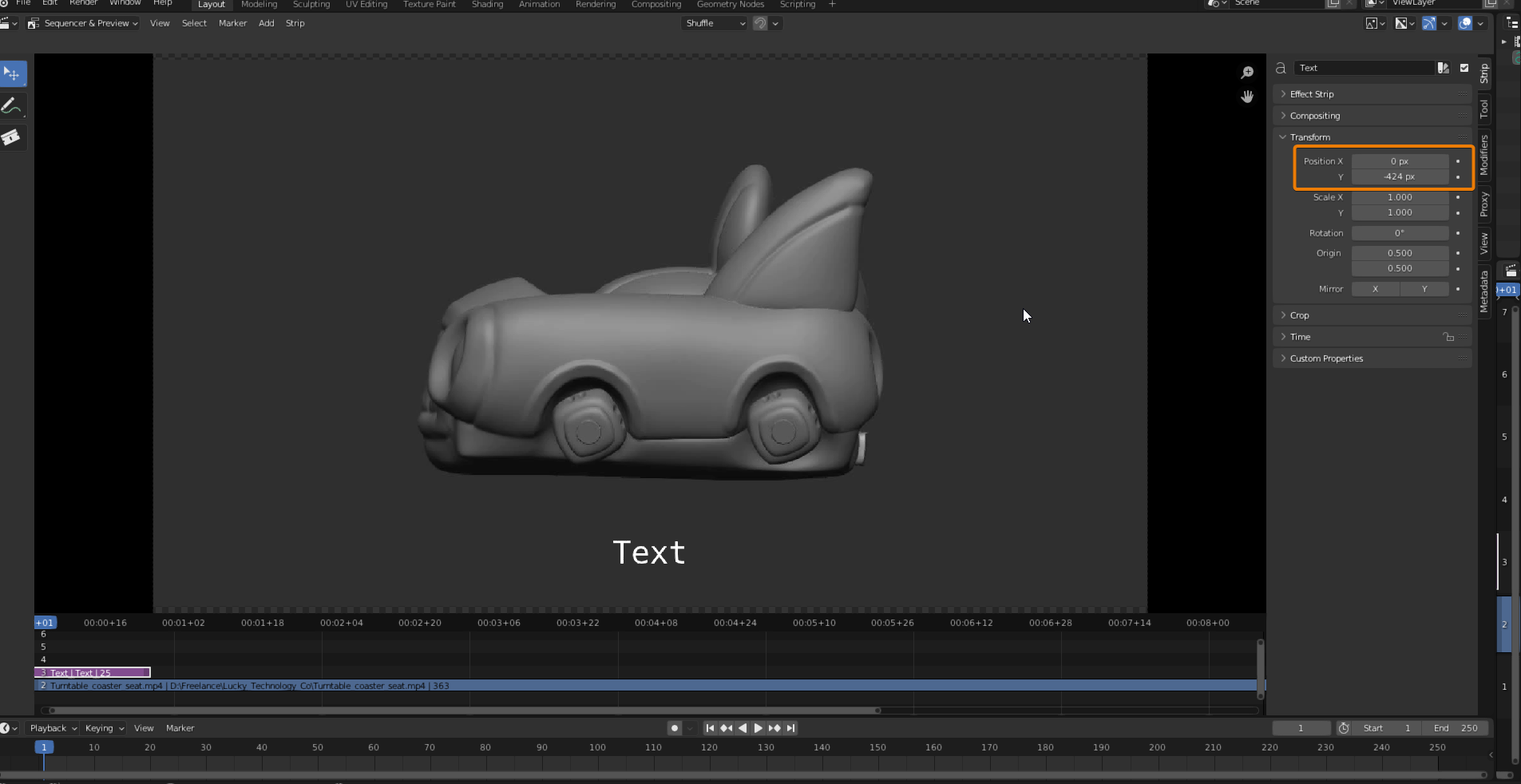Open the Sequencer & Preview view dropdown

tap(83, 23)
